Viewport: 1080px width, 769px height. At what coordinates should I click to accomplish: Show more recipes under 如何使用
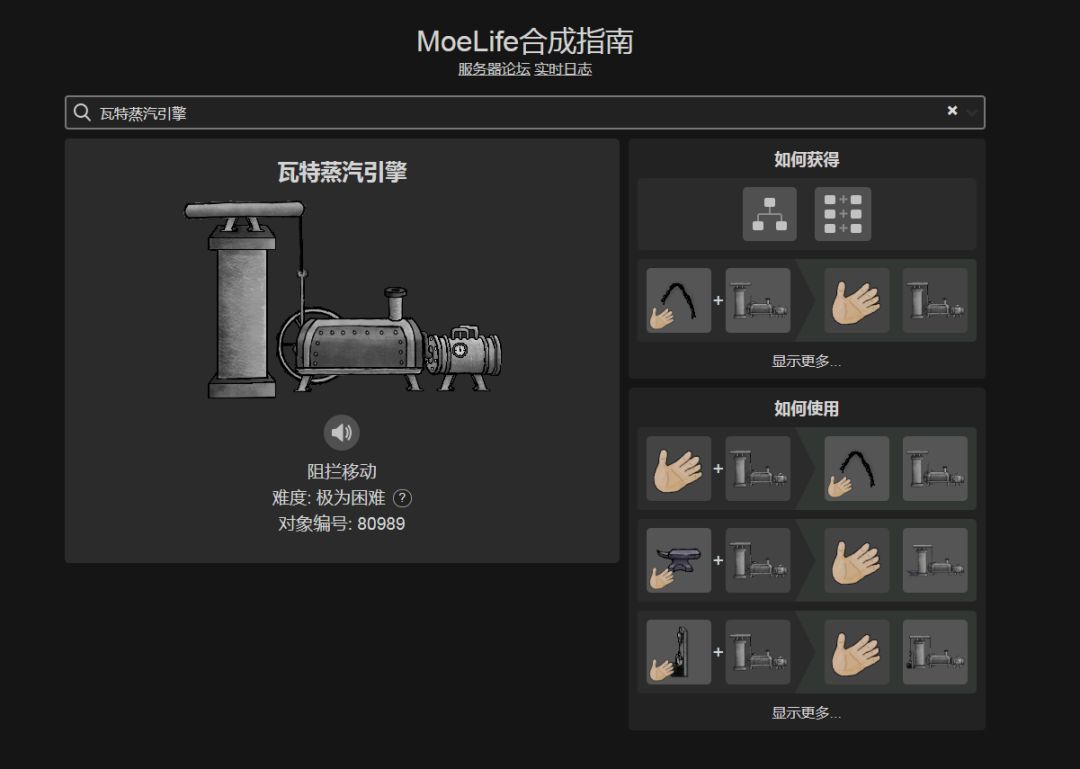(806, 712)
